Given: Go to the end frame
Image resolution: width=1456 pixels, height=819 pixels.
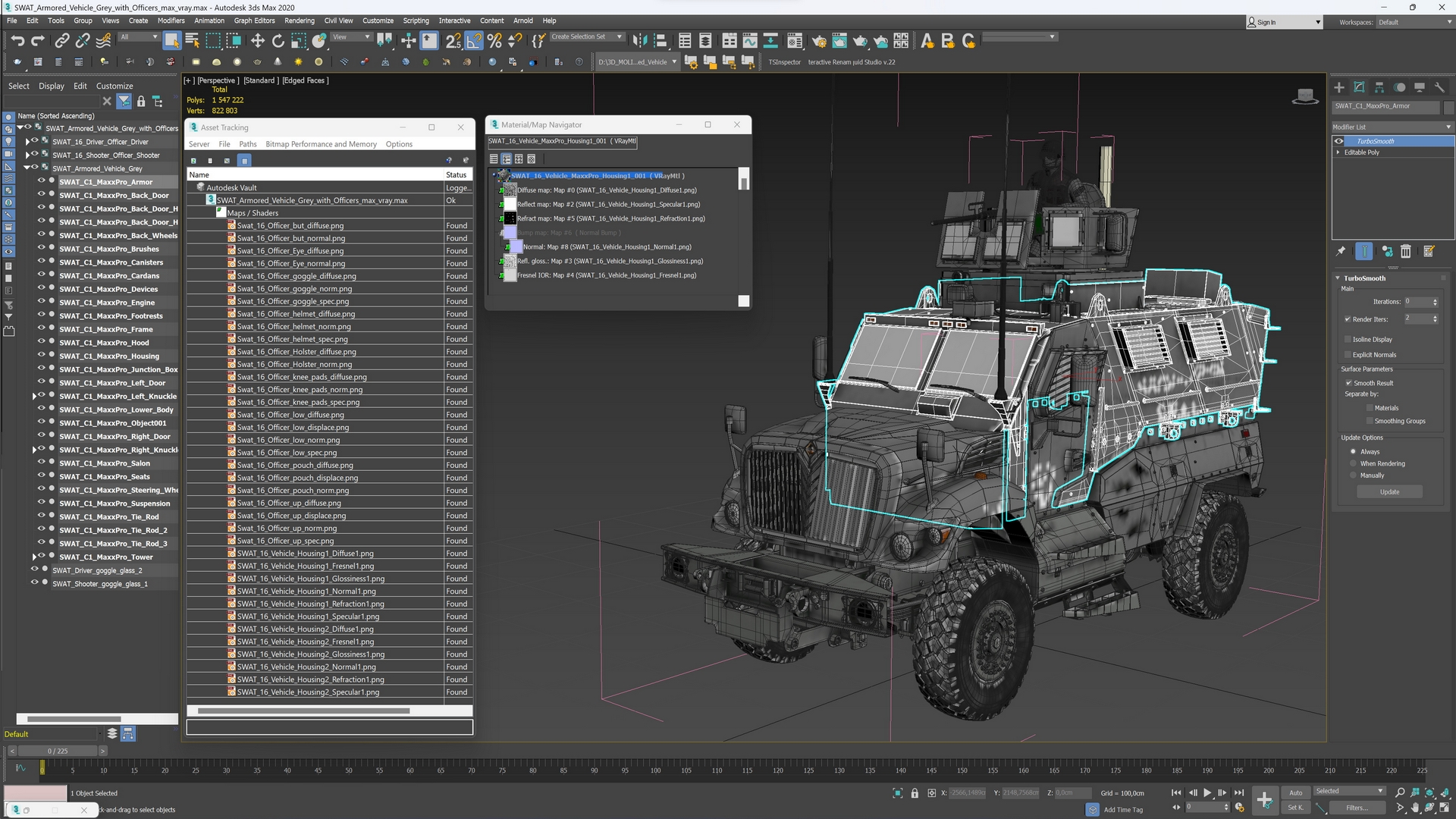Looking at the screenshot, I should click(1239, 792).
